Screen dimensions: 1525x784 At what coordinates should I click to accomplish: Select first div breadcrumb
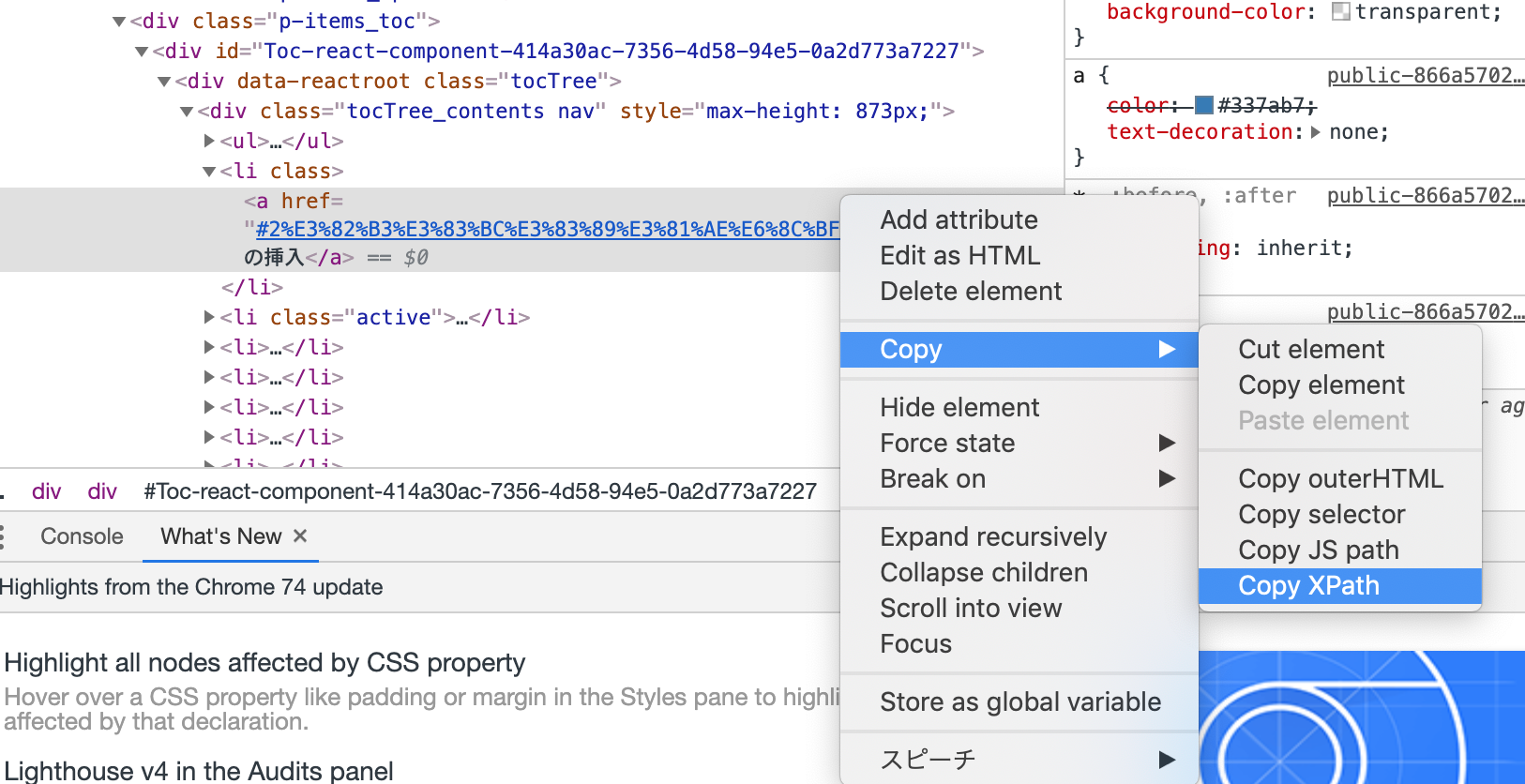click(46, 491)
